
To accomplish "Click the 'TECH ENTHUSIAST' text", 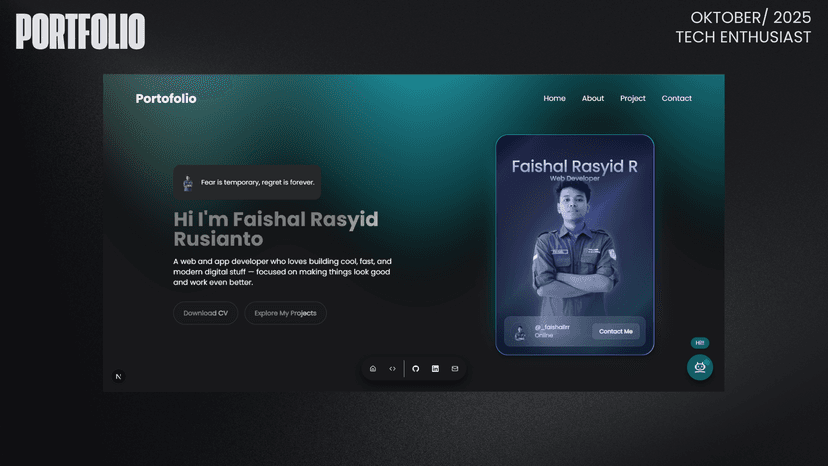I will 743,37.
